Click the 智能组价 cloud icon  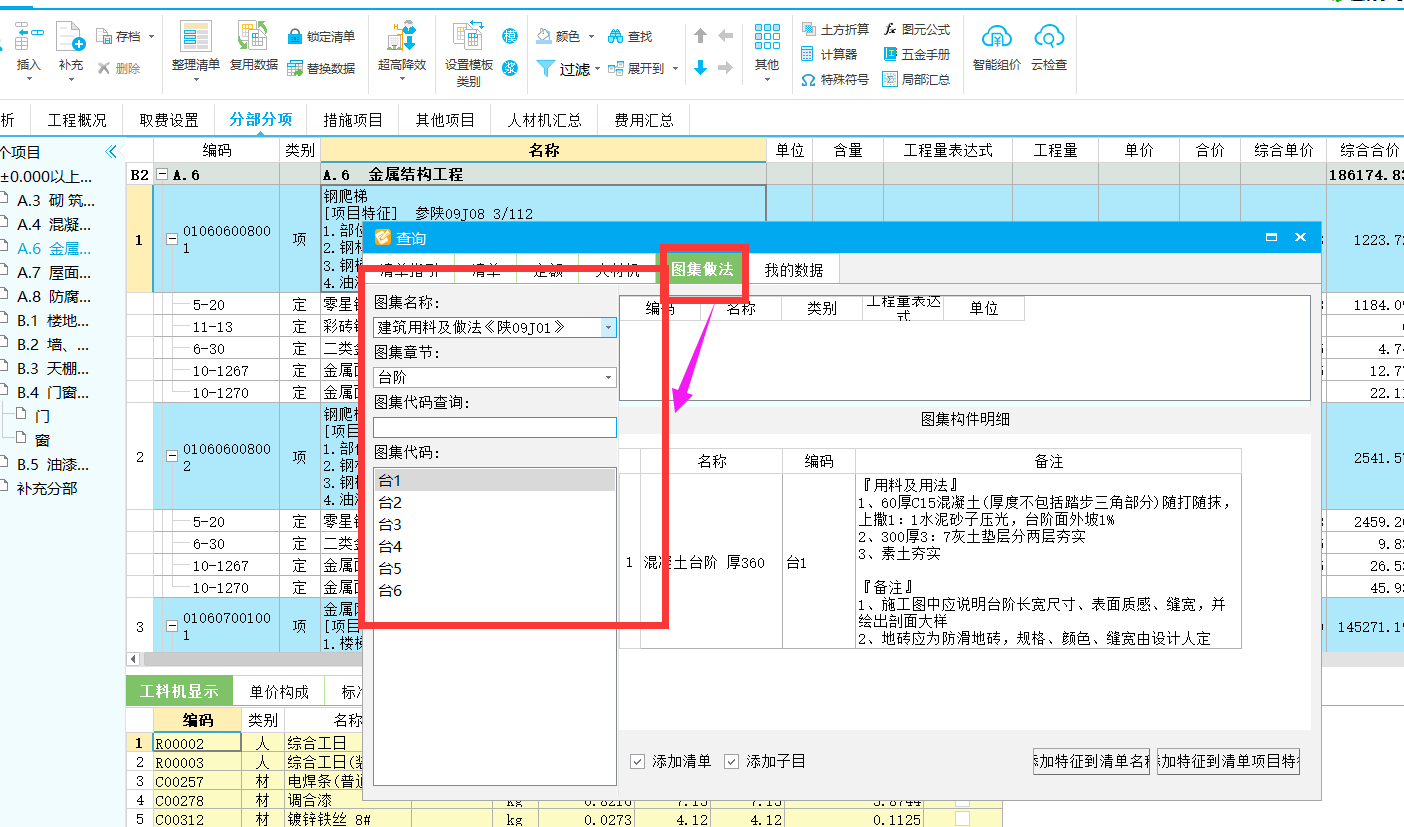[x=997, y=38]
